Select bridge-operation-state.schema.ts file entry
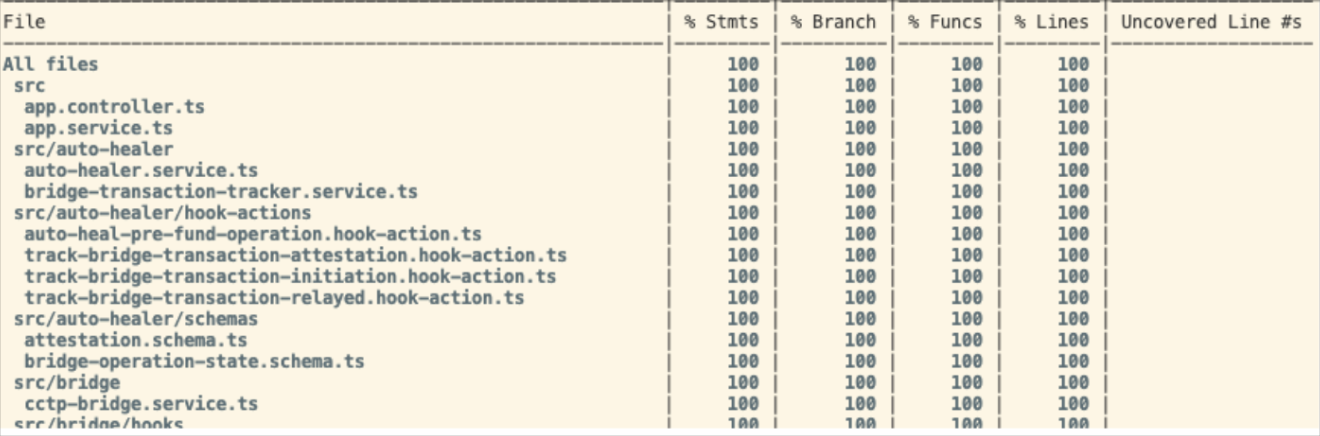Image resolution: width=1320 pixels, height=436 pixels. [x=194, y=362]
